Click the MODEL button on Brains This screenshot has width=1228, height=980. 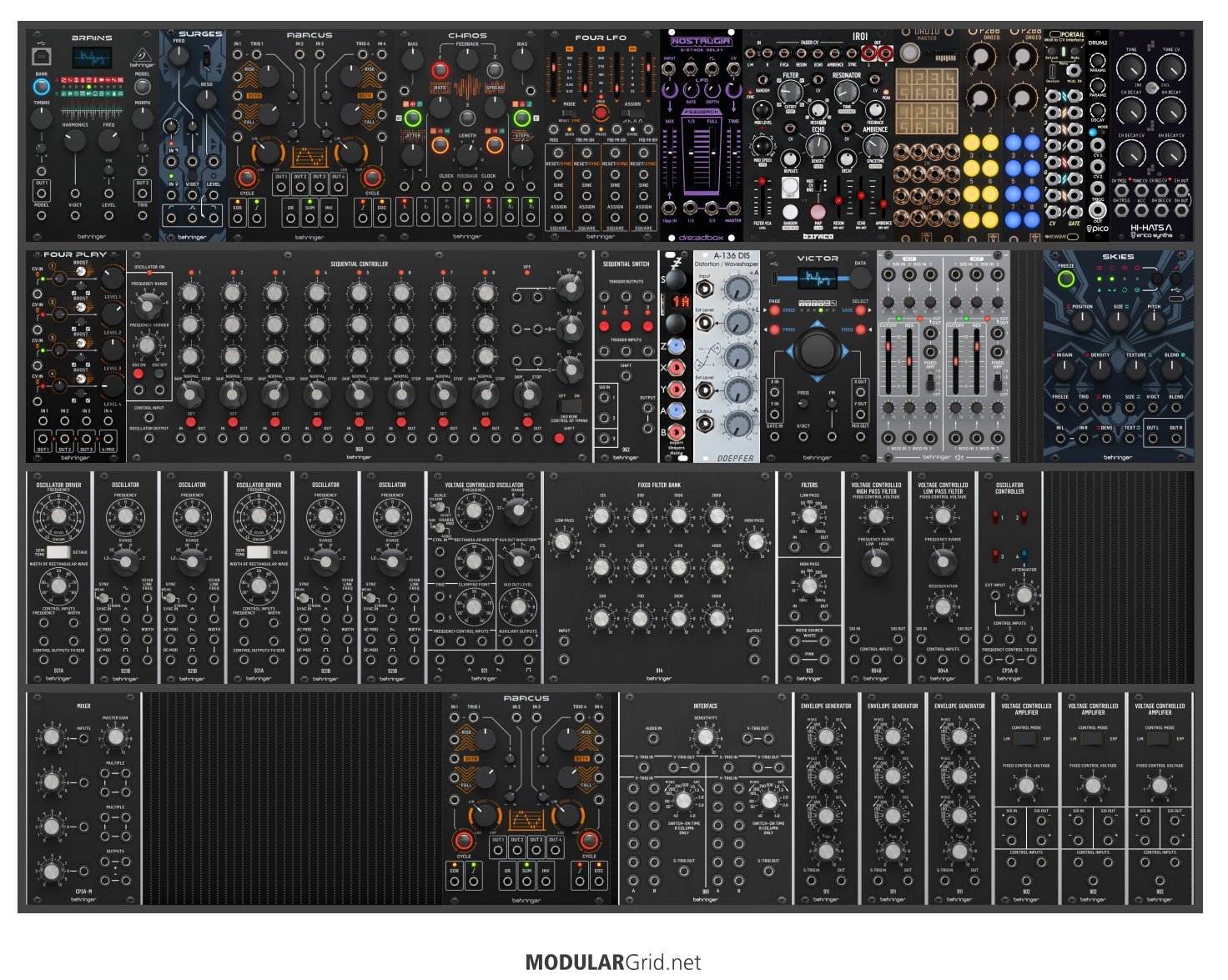[x=143, y=86]
